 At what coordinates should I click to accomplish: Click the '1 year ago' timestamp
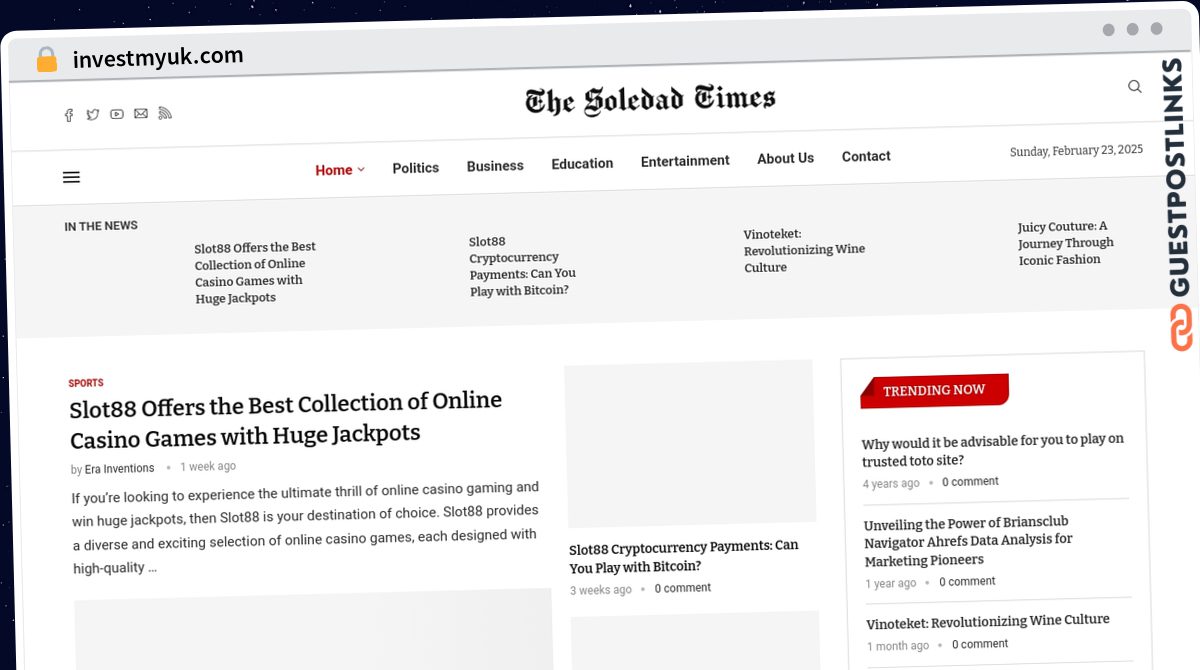[891, 584]
